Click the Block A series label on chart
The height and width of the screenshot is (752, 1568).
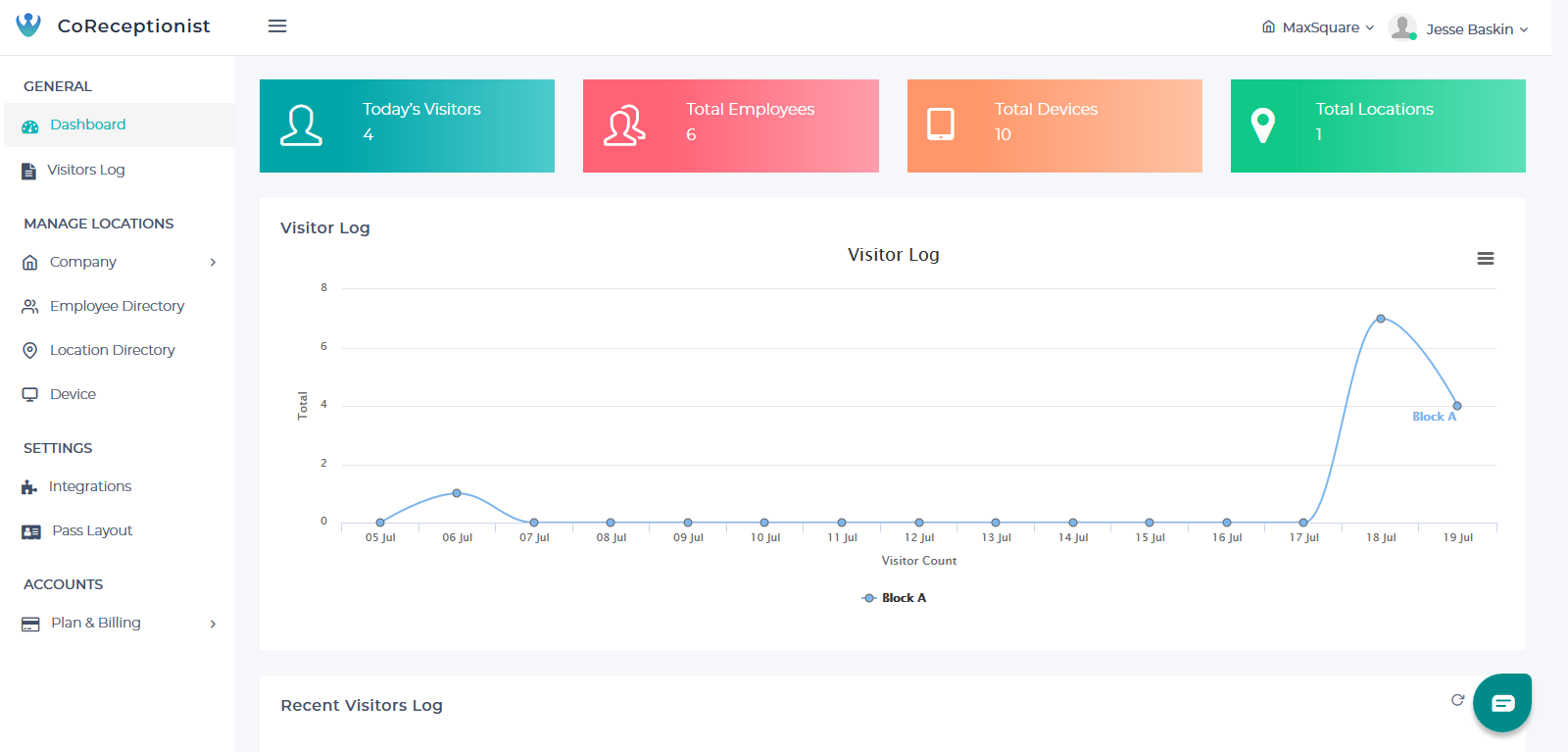(x=1434, y=417)
